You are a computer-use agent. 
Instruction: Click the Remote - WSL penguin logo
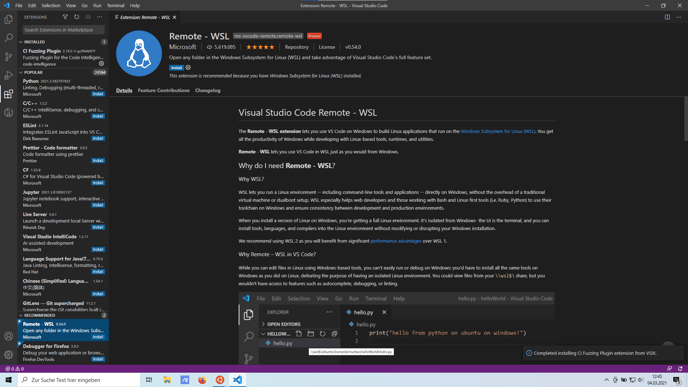tap(139, 53)
